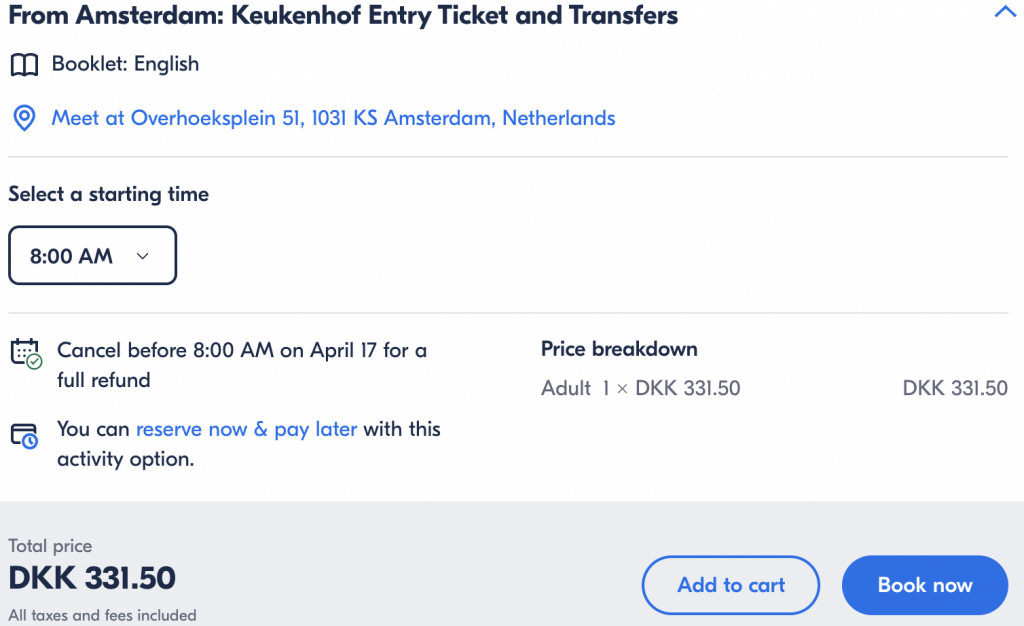The width and height of the screenshot is (1024, 626).
Task: Click the Booklet: English text
Action: point(125,64)
